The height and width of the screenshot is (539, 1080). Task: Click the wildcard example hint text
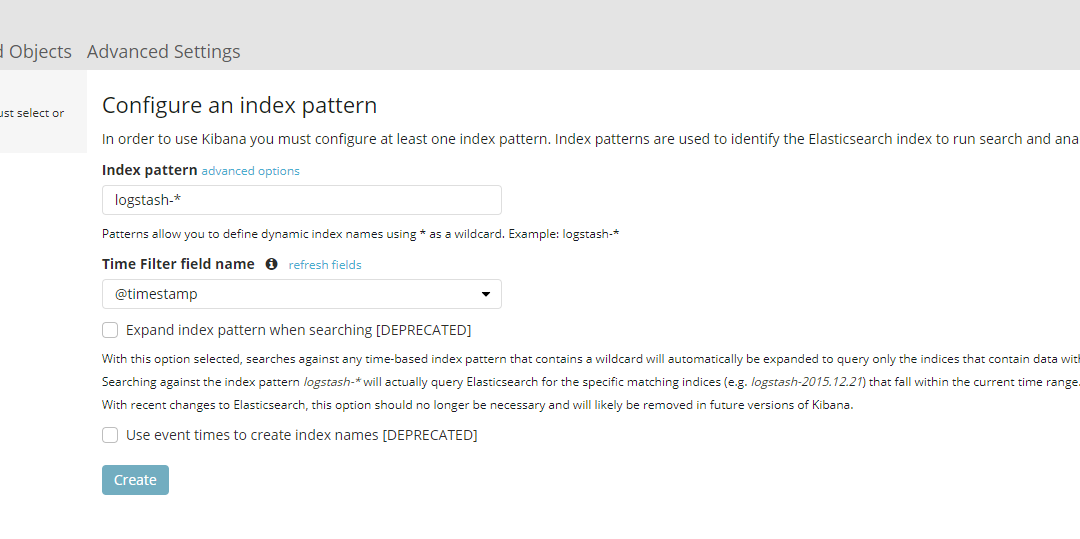click(x=360, y=234)
